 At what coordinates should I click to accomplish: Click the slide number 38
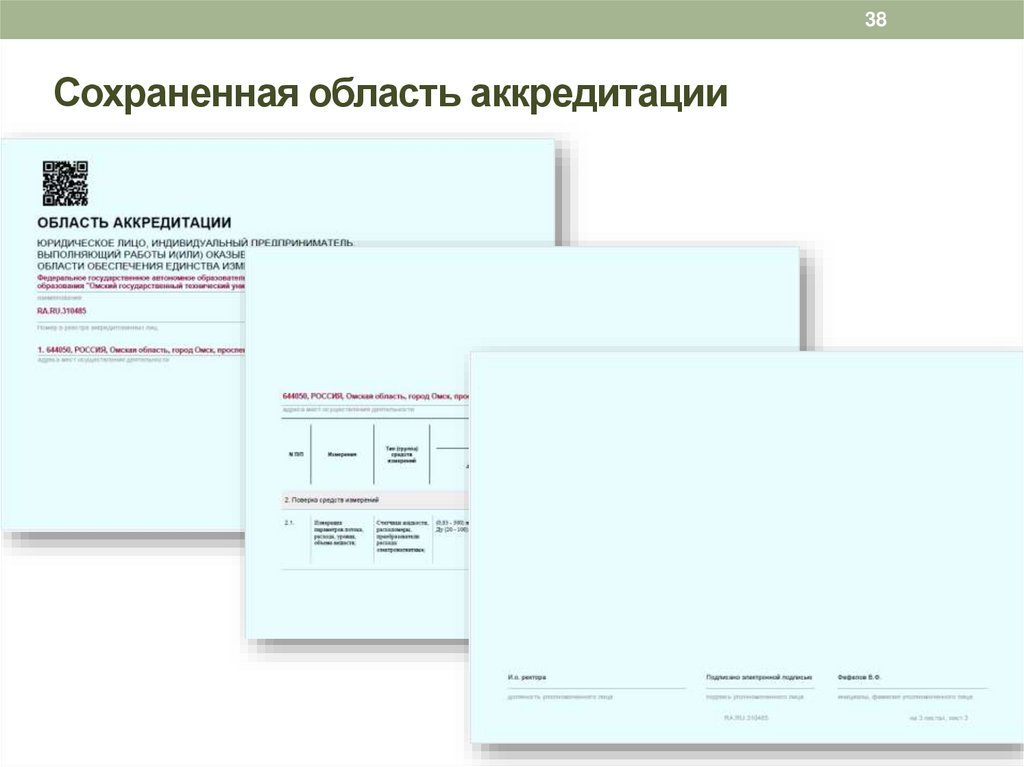875,17
